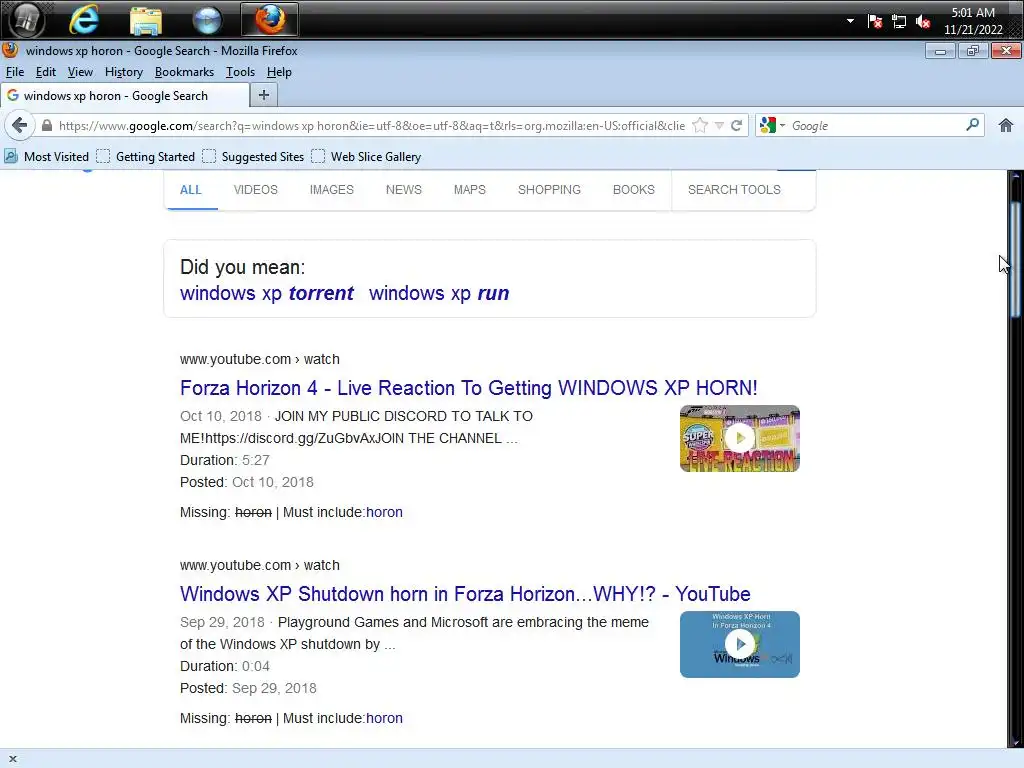This screenshot has width=1024, height=768.
Task: Click the padlock site identity icon
Action: coord(46,125)
